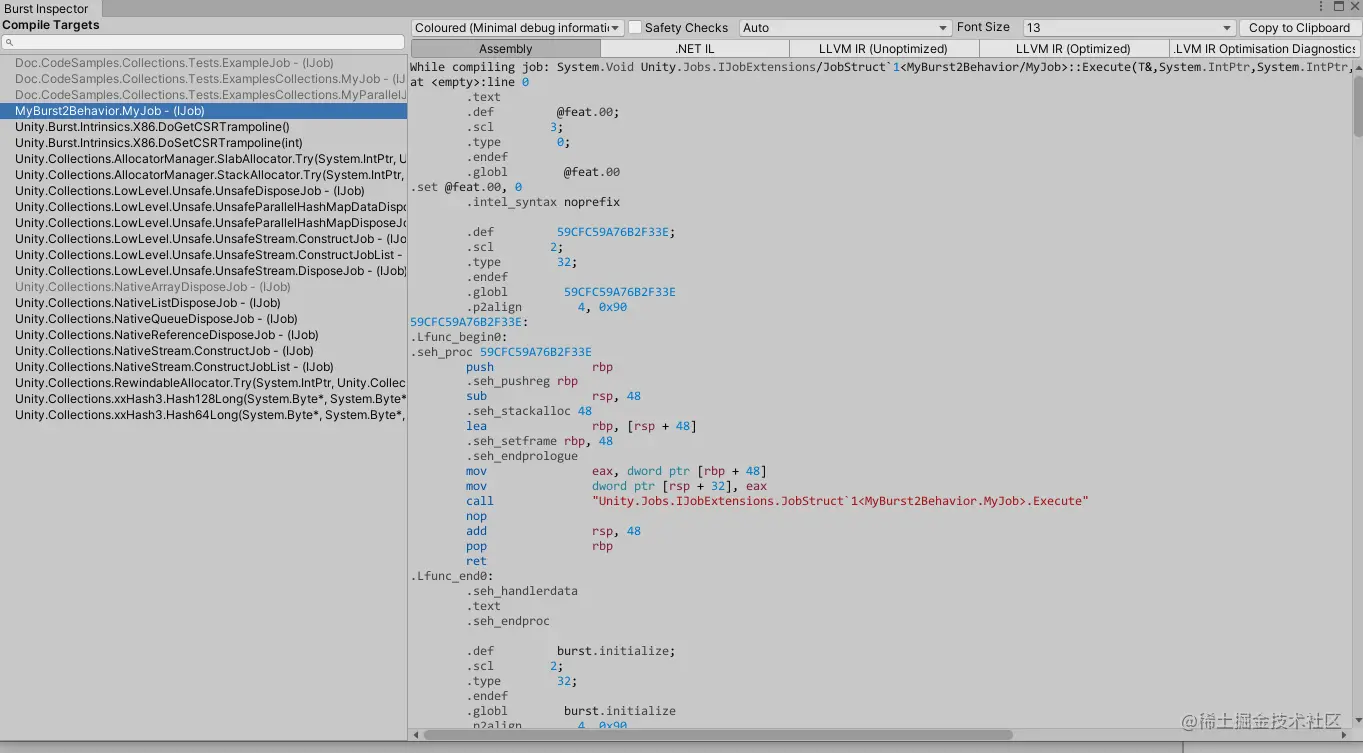
Task: Open the Coloured debug information dropdown
Action: pos(517,28)
